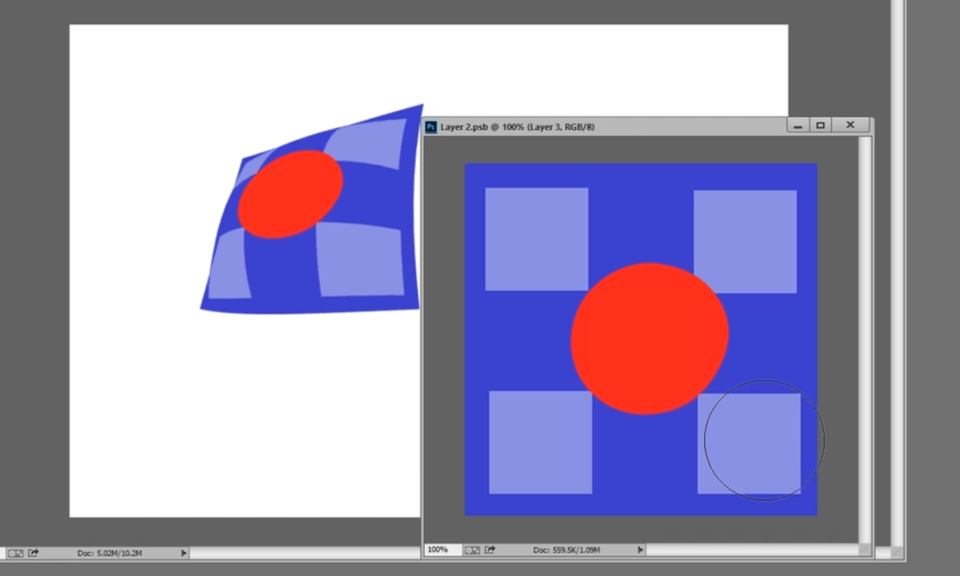Click the warped red ellipse in the main document
This screenshot has width=960, height=576.
291,194
